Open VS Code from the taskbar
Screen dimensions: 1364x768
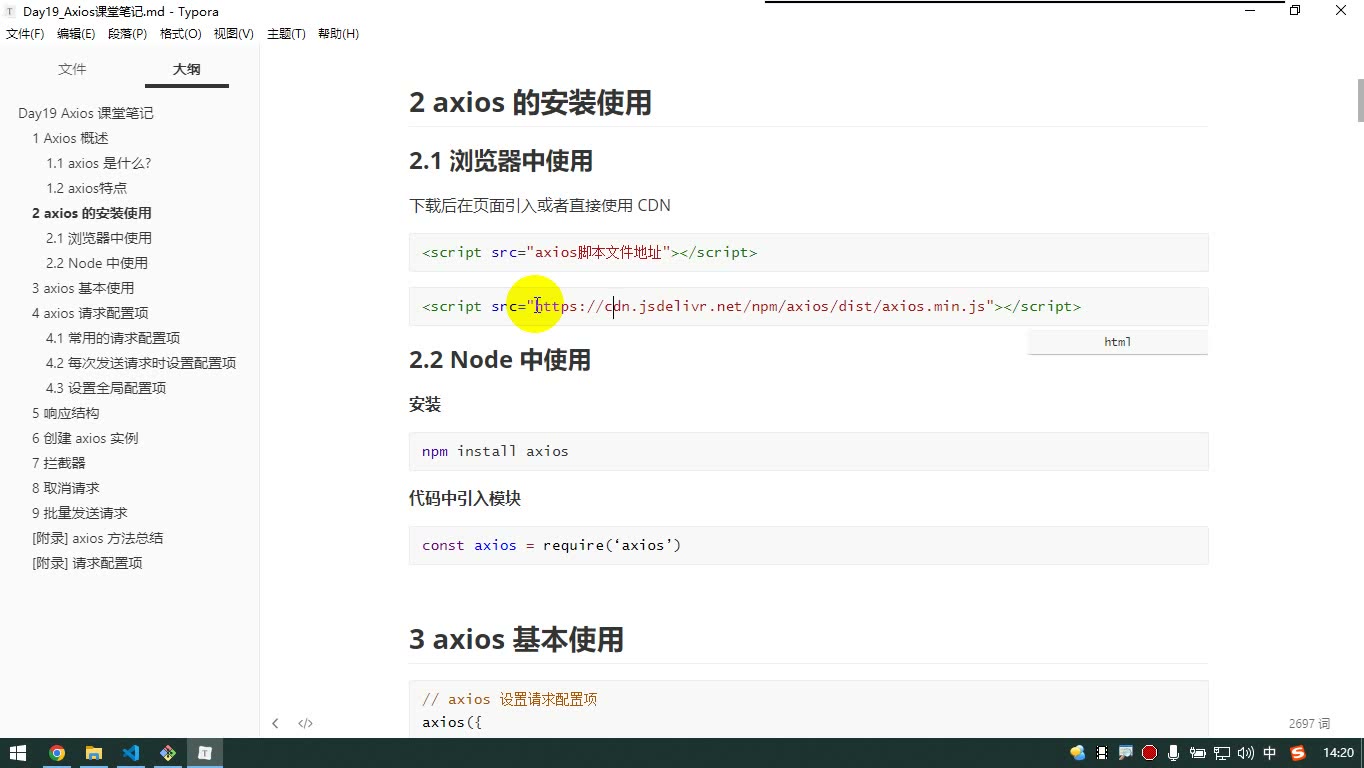(x=130, y=753)
